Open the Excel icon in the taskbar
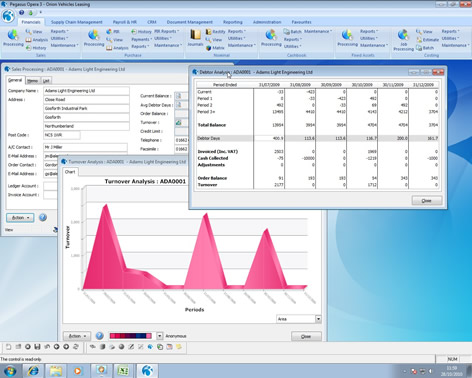 point(123,371)
